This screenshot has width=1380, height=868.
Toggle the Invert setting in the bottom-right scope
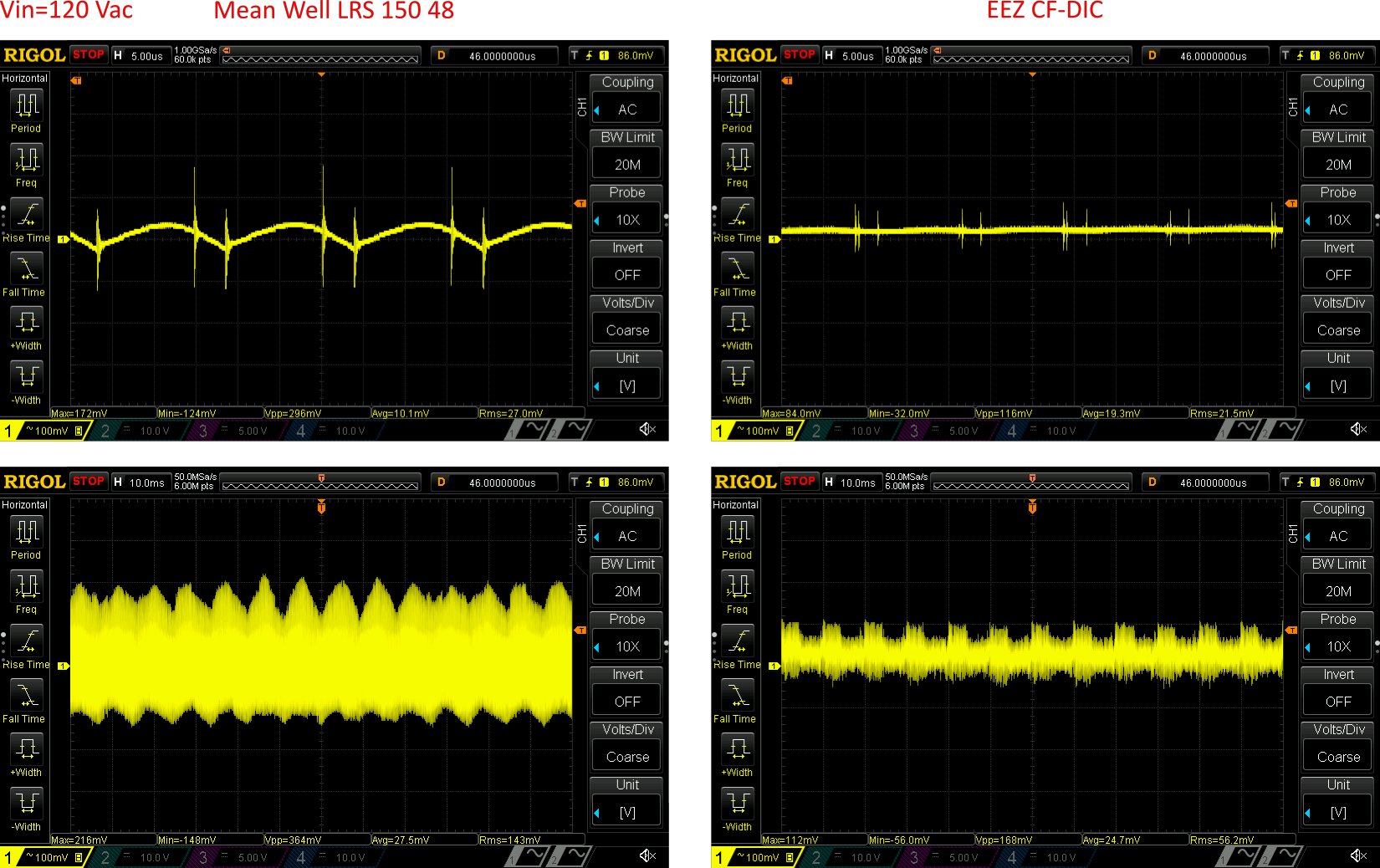[1338, 701]
